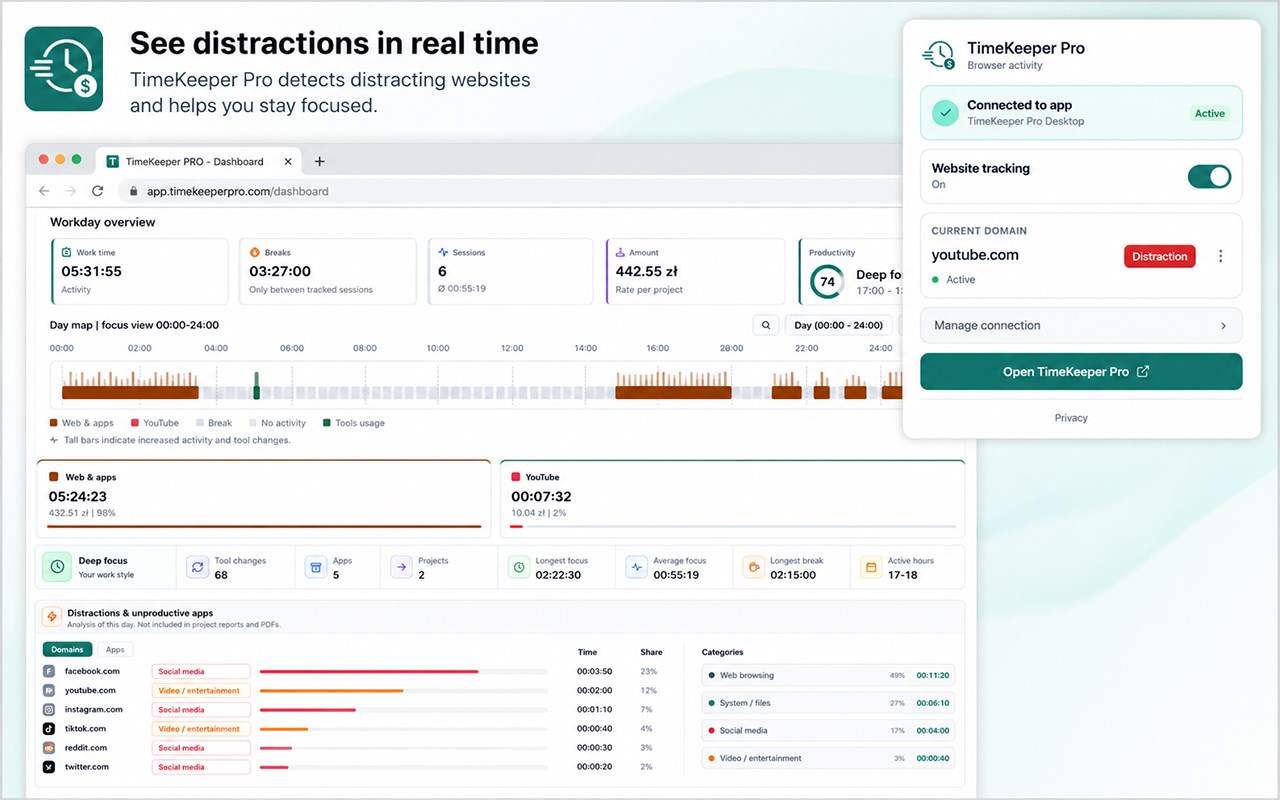Screen dimensions: 1280x800
Task: Click the YouTube legend color swatch
Action: (x=135, y=423)
